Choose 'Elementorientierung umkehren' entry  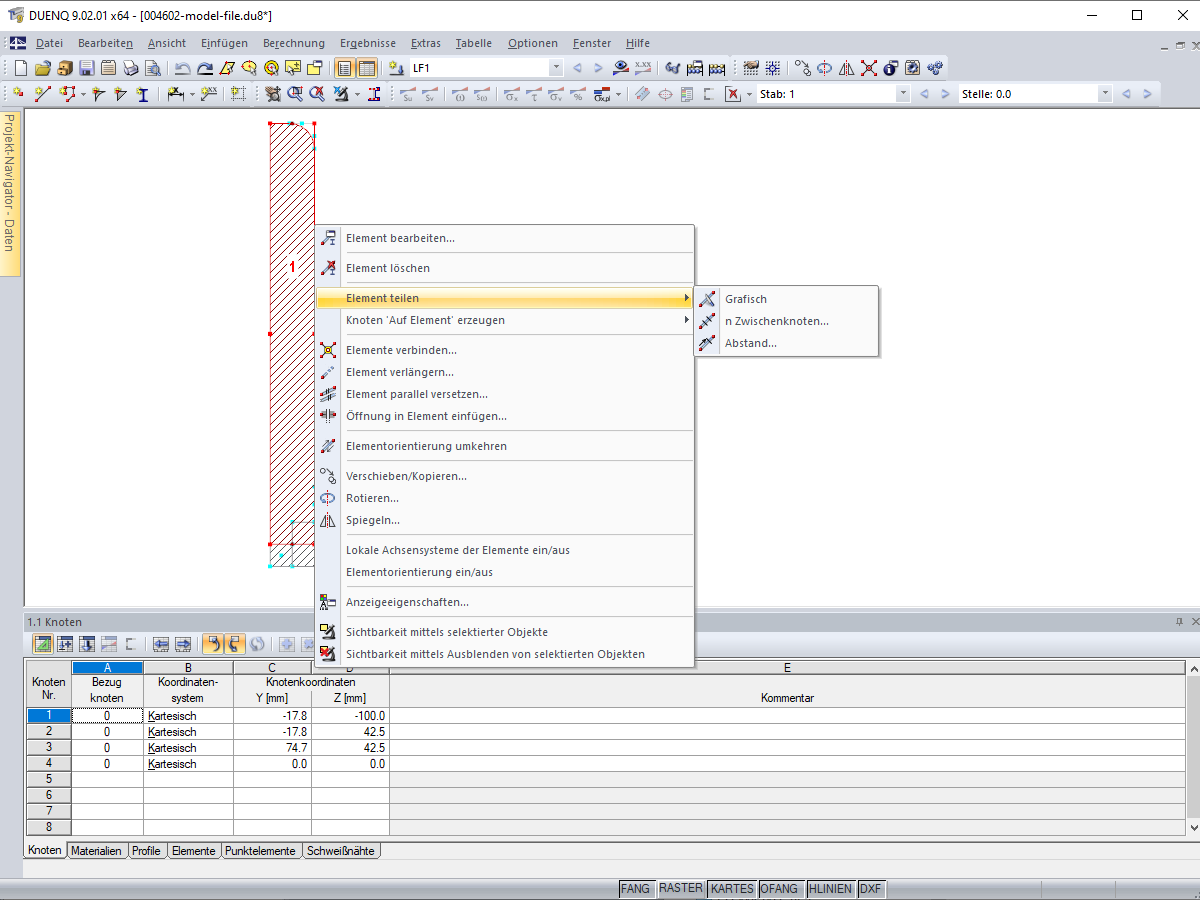click(x=504, y=446)
